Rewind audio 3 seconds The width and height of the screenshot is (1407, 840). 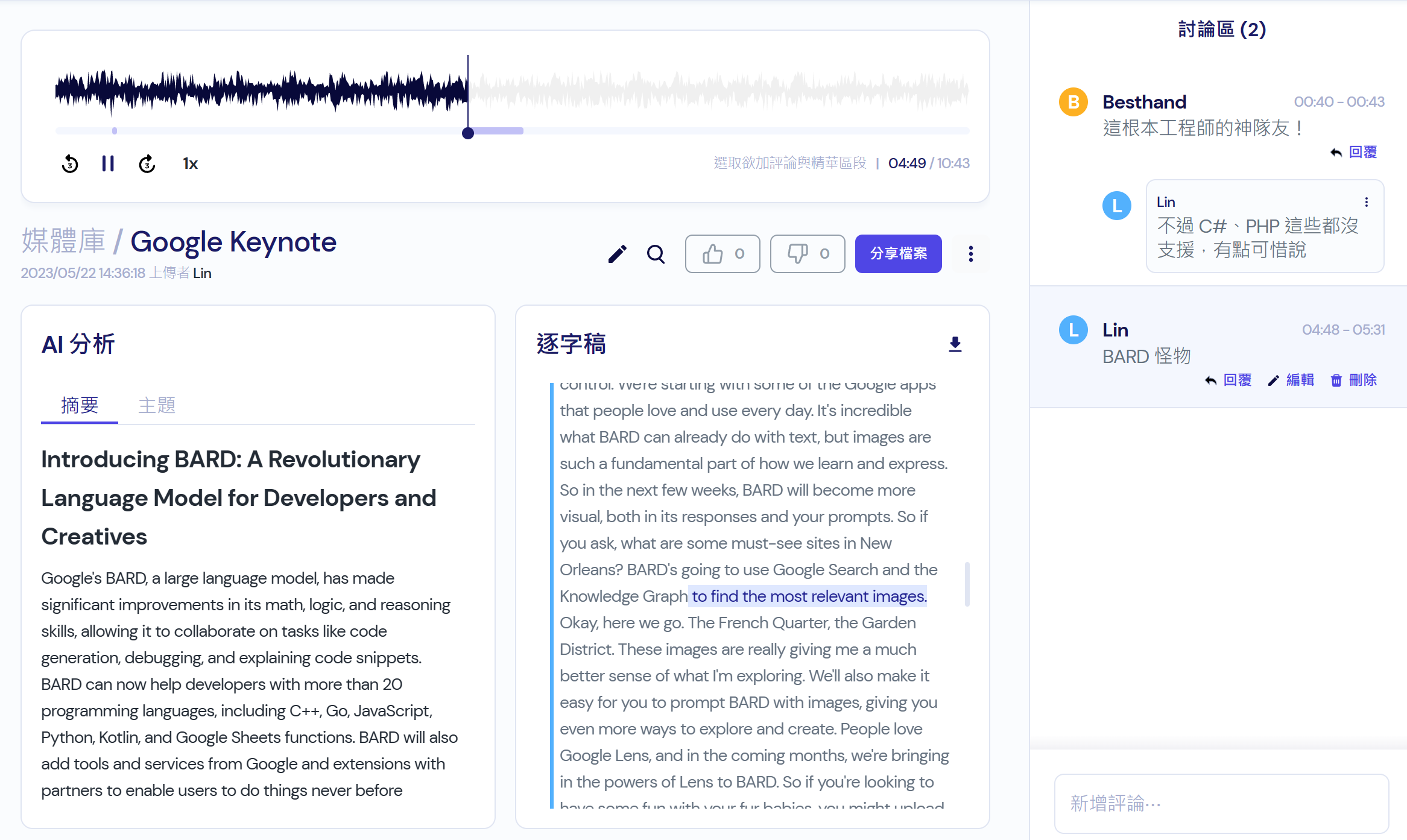pyautogui.click(x=70, y=163)
